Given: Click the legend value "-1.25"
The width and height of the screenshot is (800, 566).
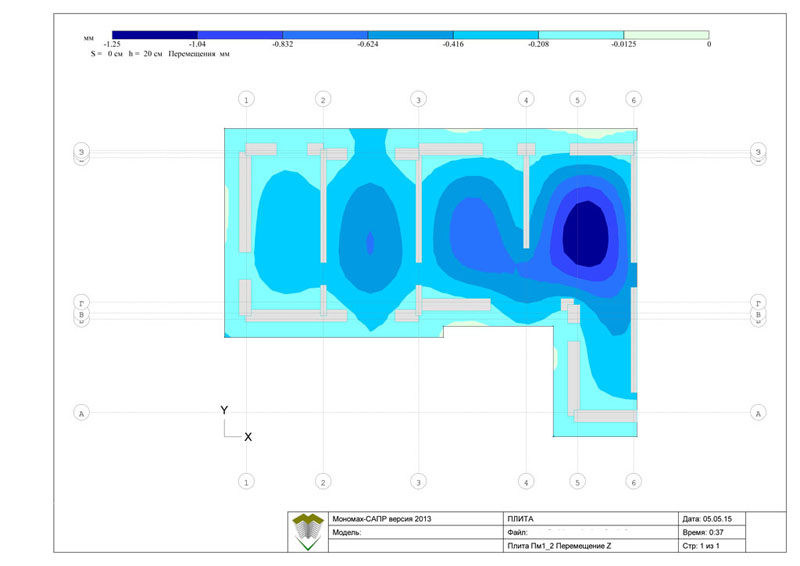Looking at the screenshot, I should tap(112, 44).
